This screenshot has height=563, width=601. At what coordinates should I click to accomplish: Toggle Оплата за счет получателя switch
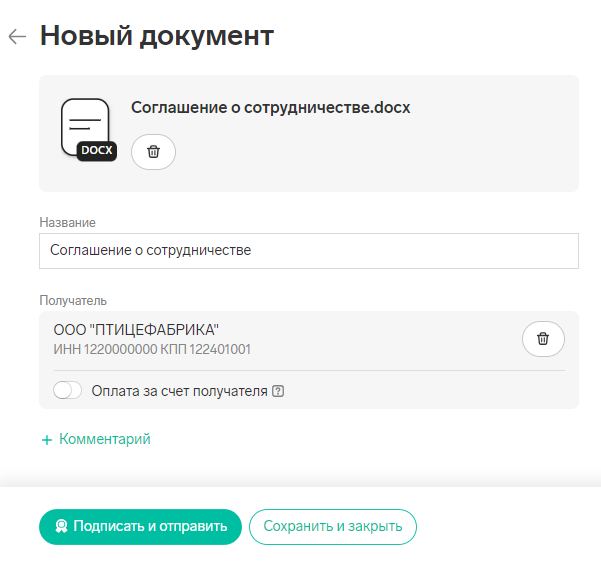67,391
